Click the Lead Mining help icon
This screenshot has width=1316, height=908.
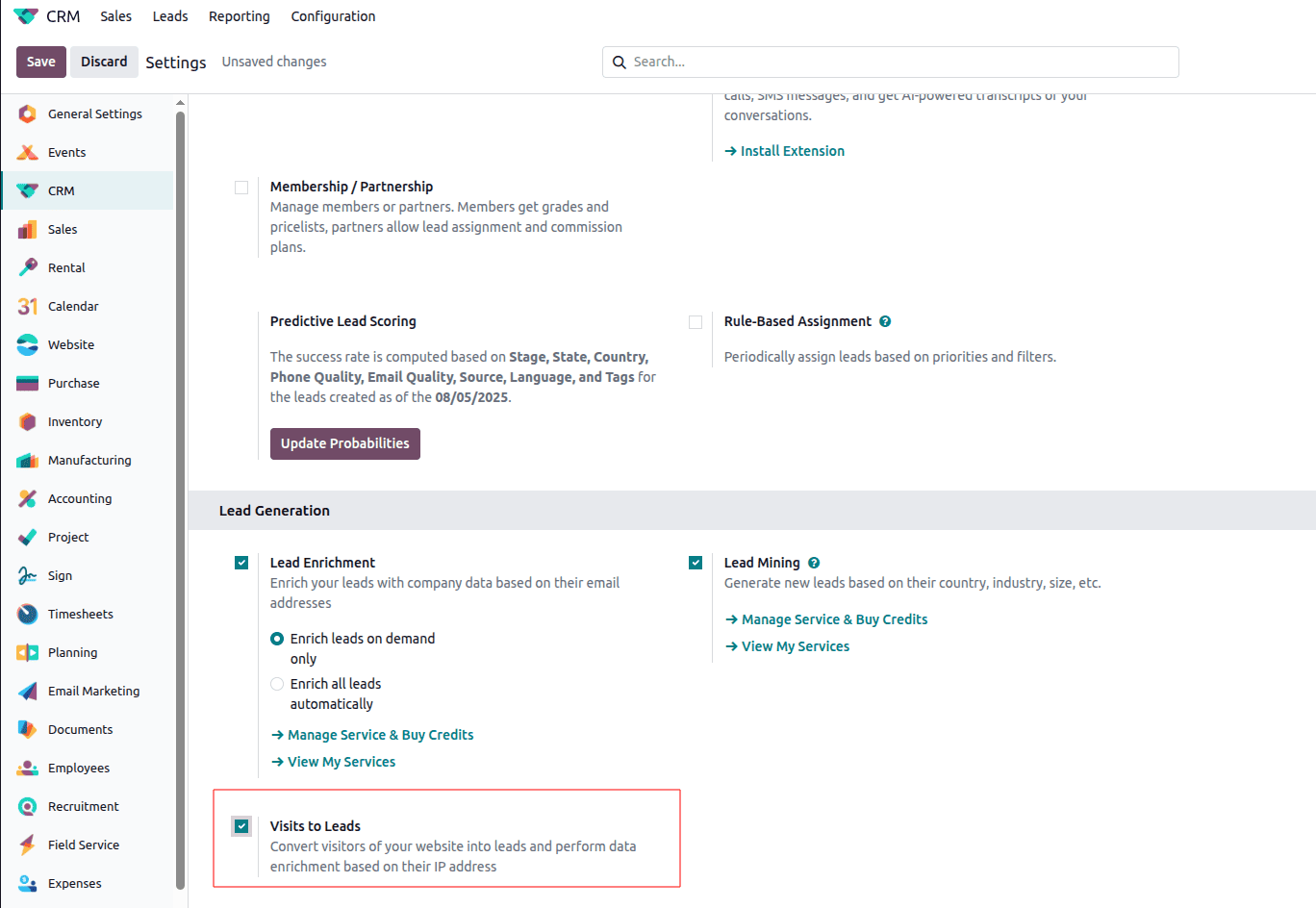pos(814,563)
